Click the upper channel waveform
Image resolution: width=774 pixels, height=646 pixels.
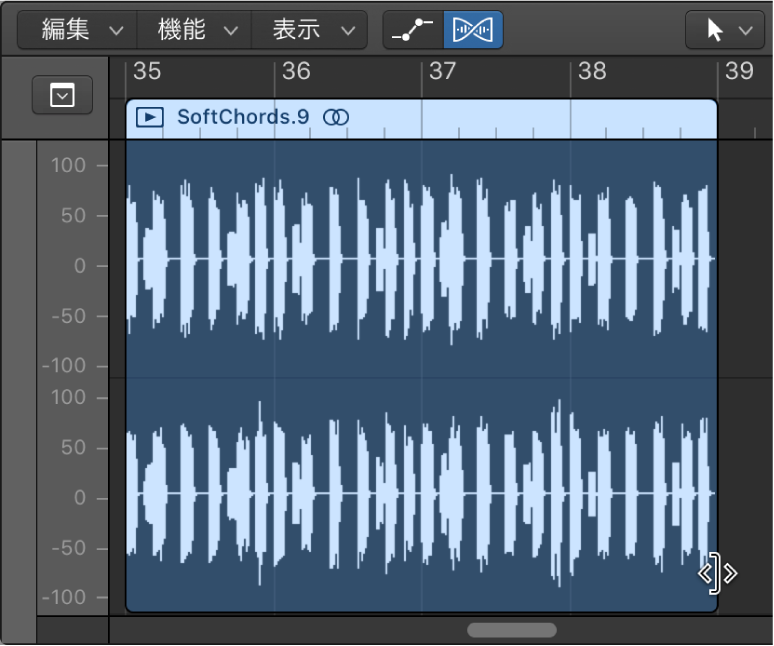click(x=421, y=259)
